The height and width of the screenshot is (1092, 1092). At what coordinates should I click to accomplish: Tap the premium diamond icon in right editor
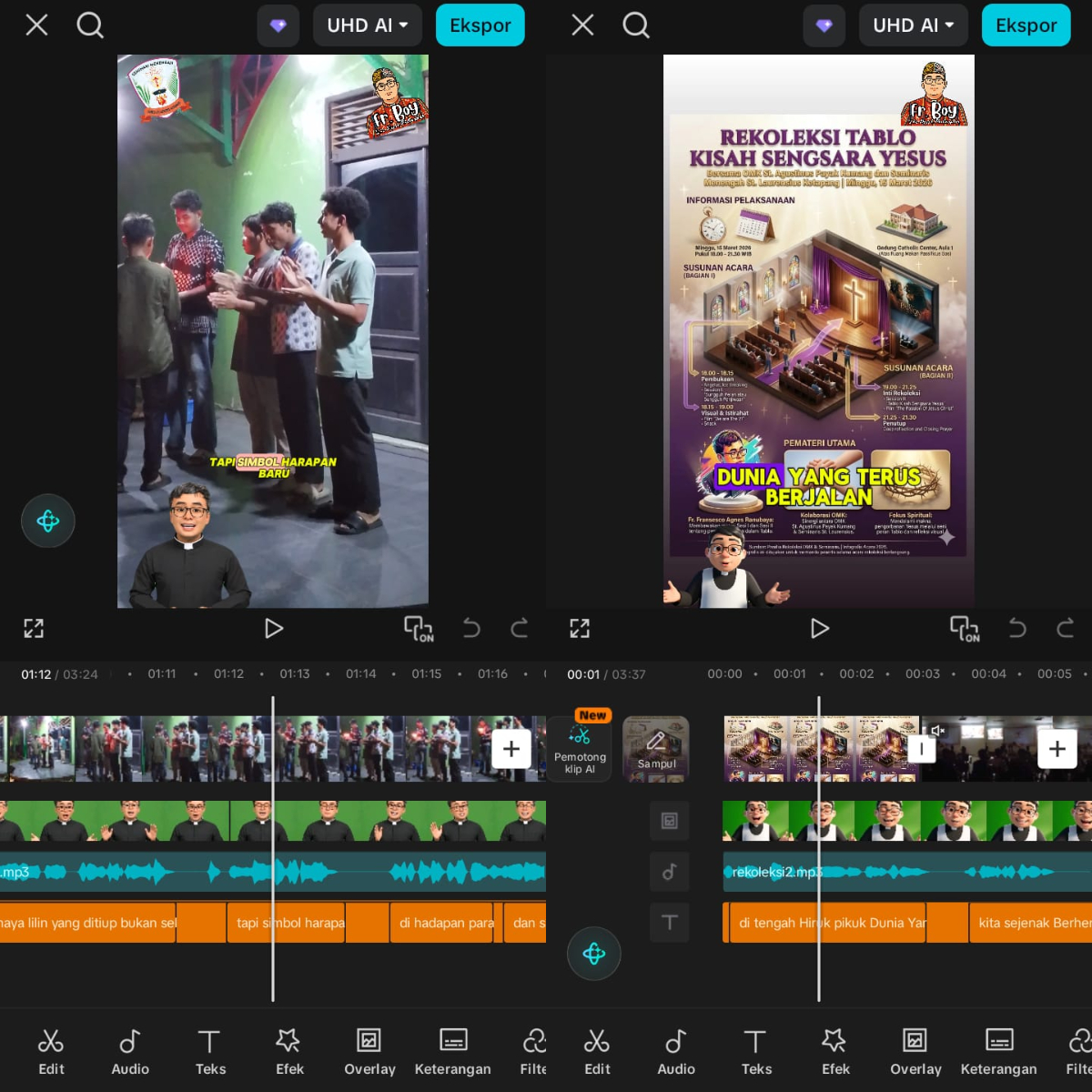[x=824, y=25]
